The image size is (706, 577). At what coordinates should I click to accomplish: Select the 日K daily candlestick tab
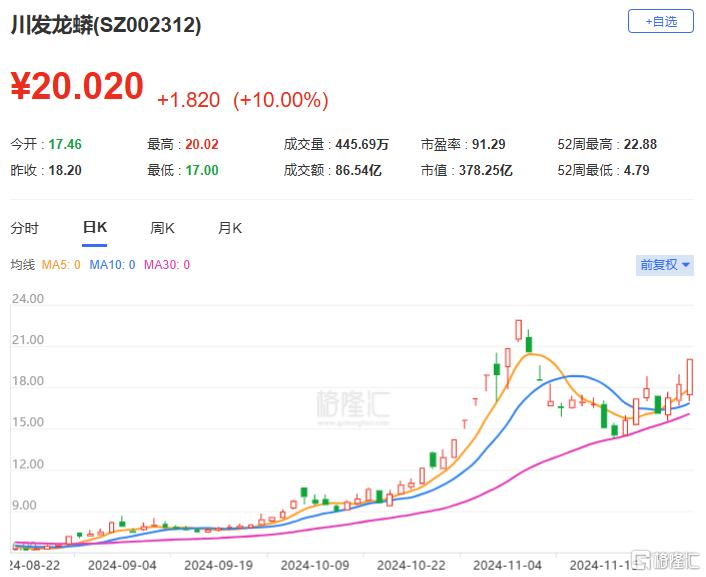click(95, 227)
